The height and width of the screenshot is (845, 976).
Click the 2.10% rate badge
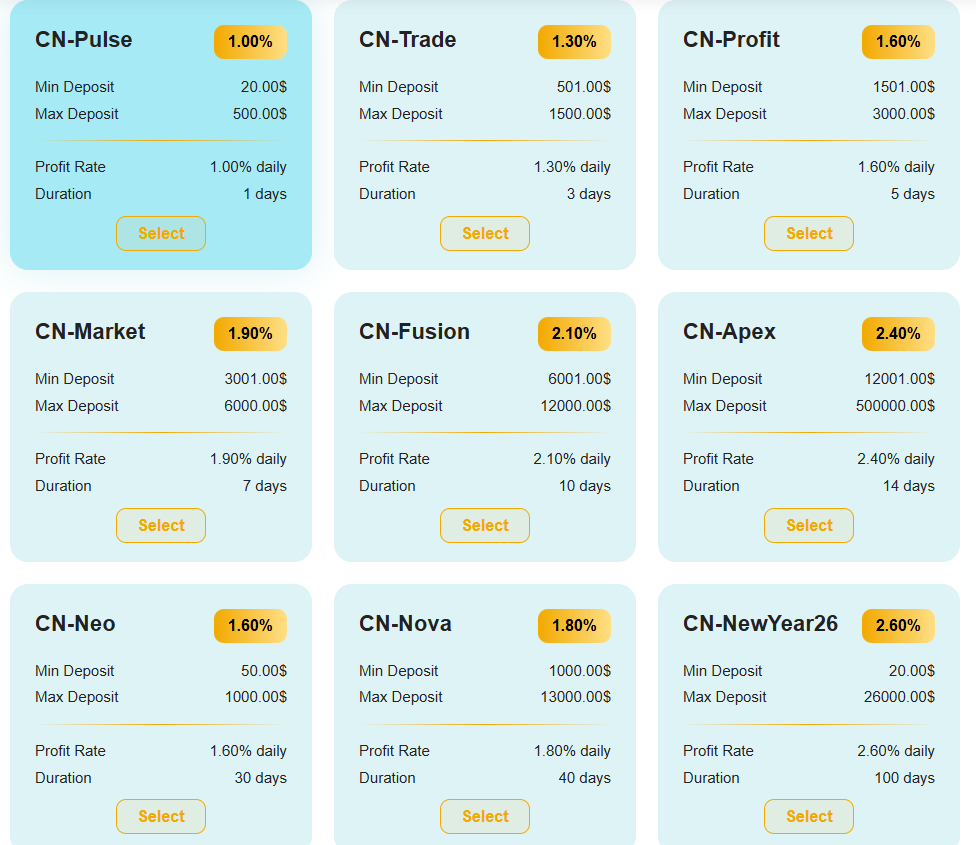point(574,334)
